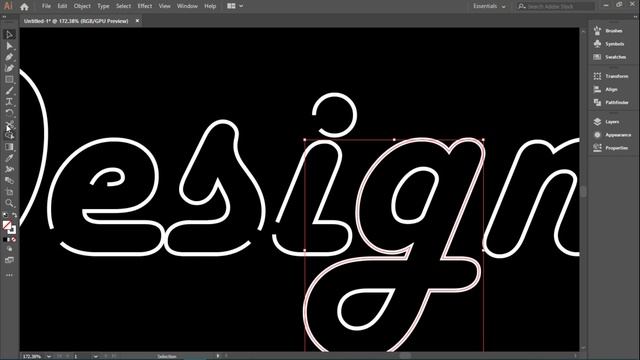Close the Untitled-1 document tab
This screenshot has width=640, height=360.
coord(138,21)
